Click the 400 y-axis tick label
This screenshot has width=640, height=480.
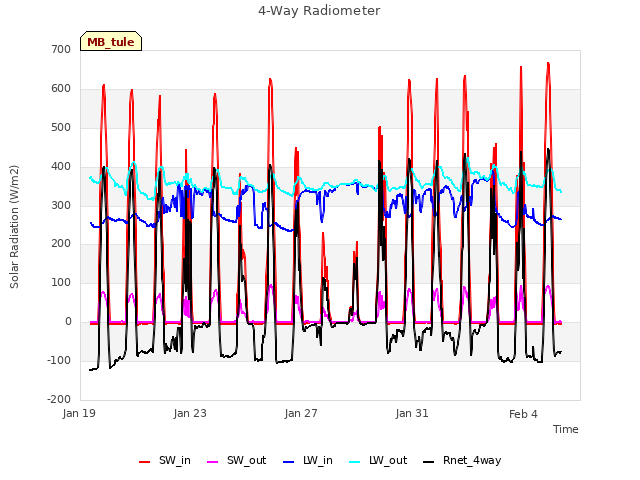click(x=61, y=167)
